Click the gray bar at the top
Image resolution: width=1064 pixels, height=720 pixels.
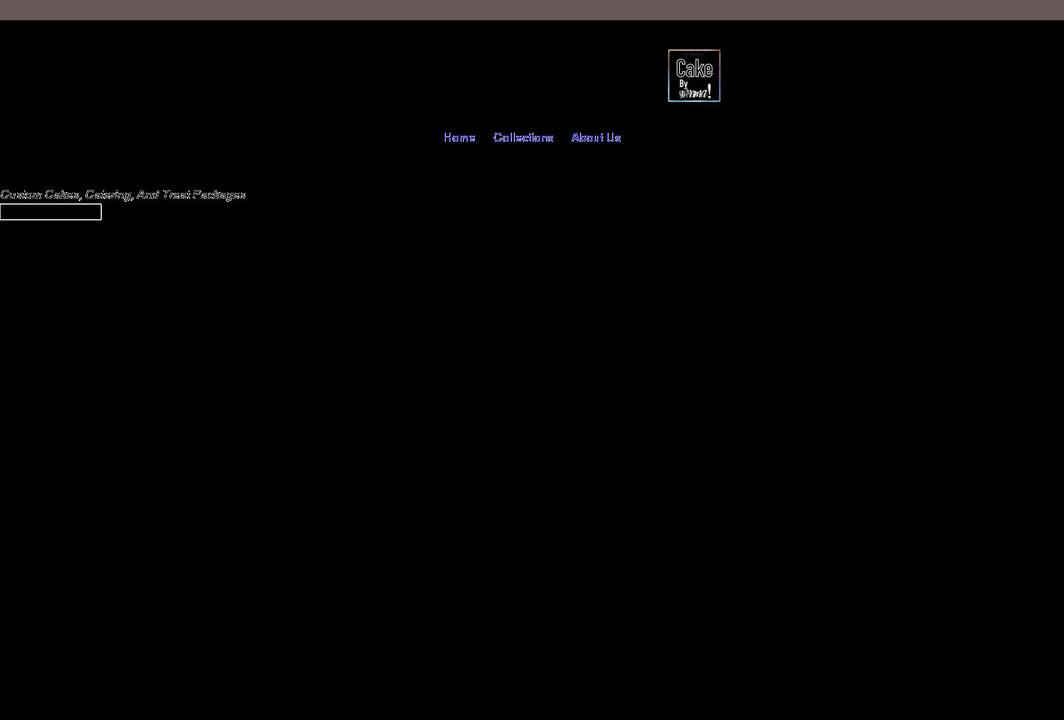tap(532, 8)
